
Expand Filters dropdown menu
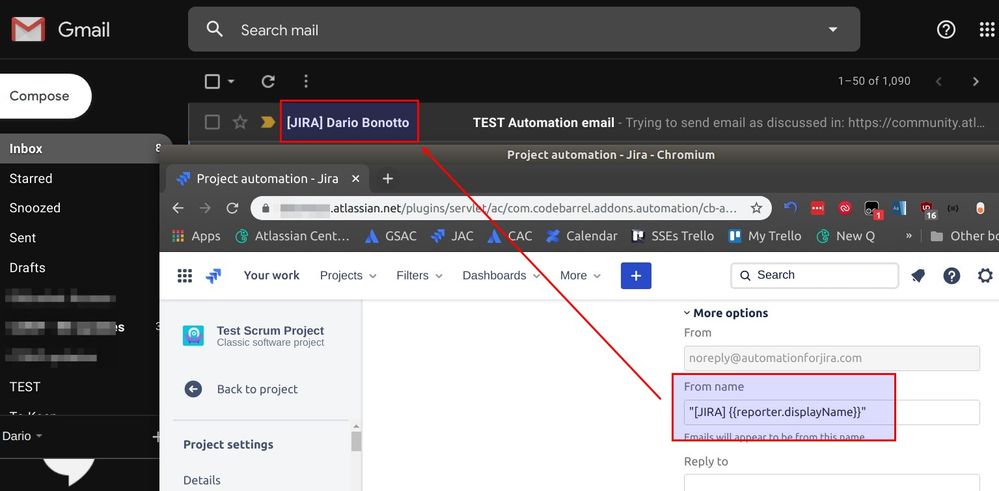tap(419, 276)
